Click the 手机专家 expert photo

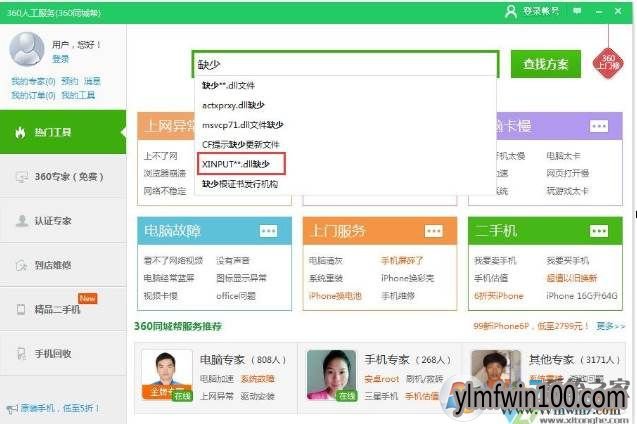(332, 375)
